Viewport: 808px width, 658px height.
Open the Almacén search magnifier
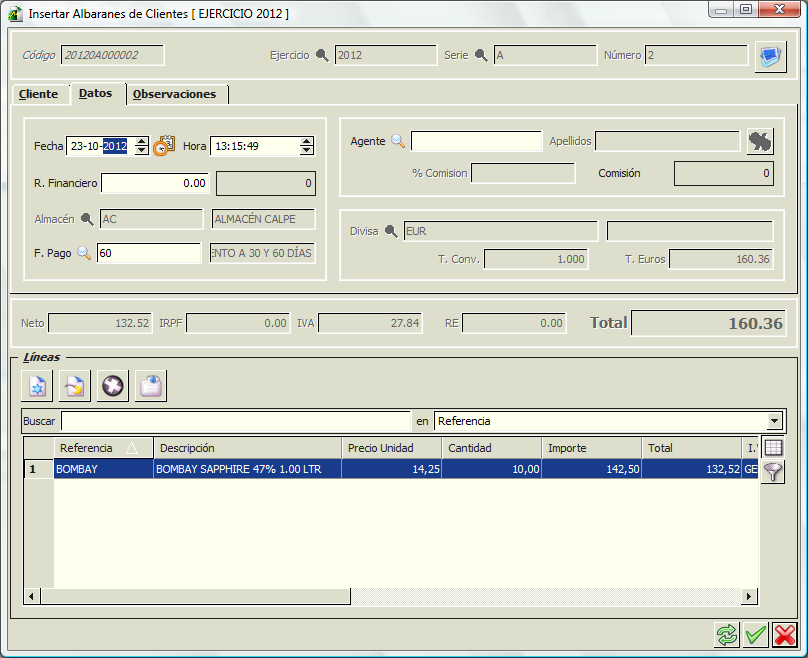(87, 219)
